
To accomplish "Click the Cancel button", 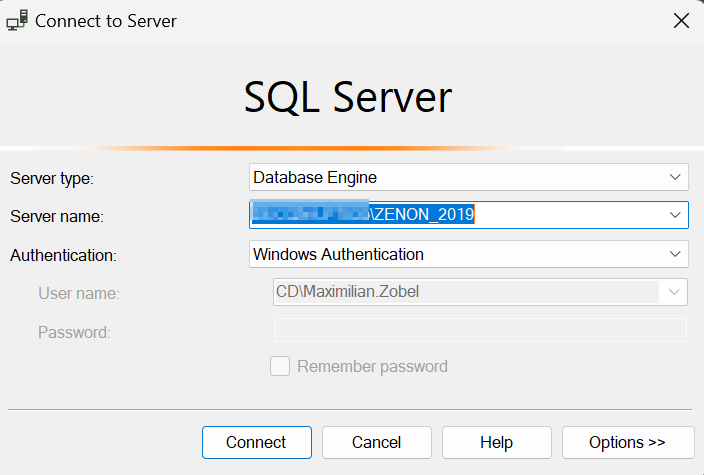I will (376, 442).
